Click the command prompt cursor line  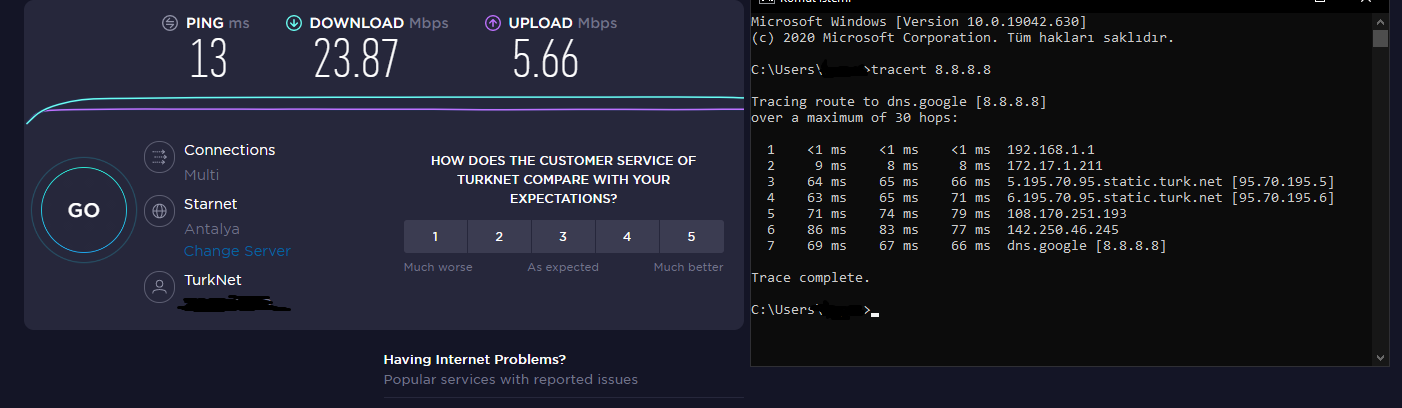(814, 310)
